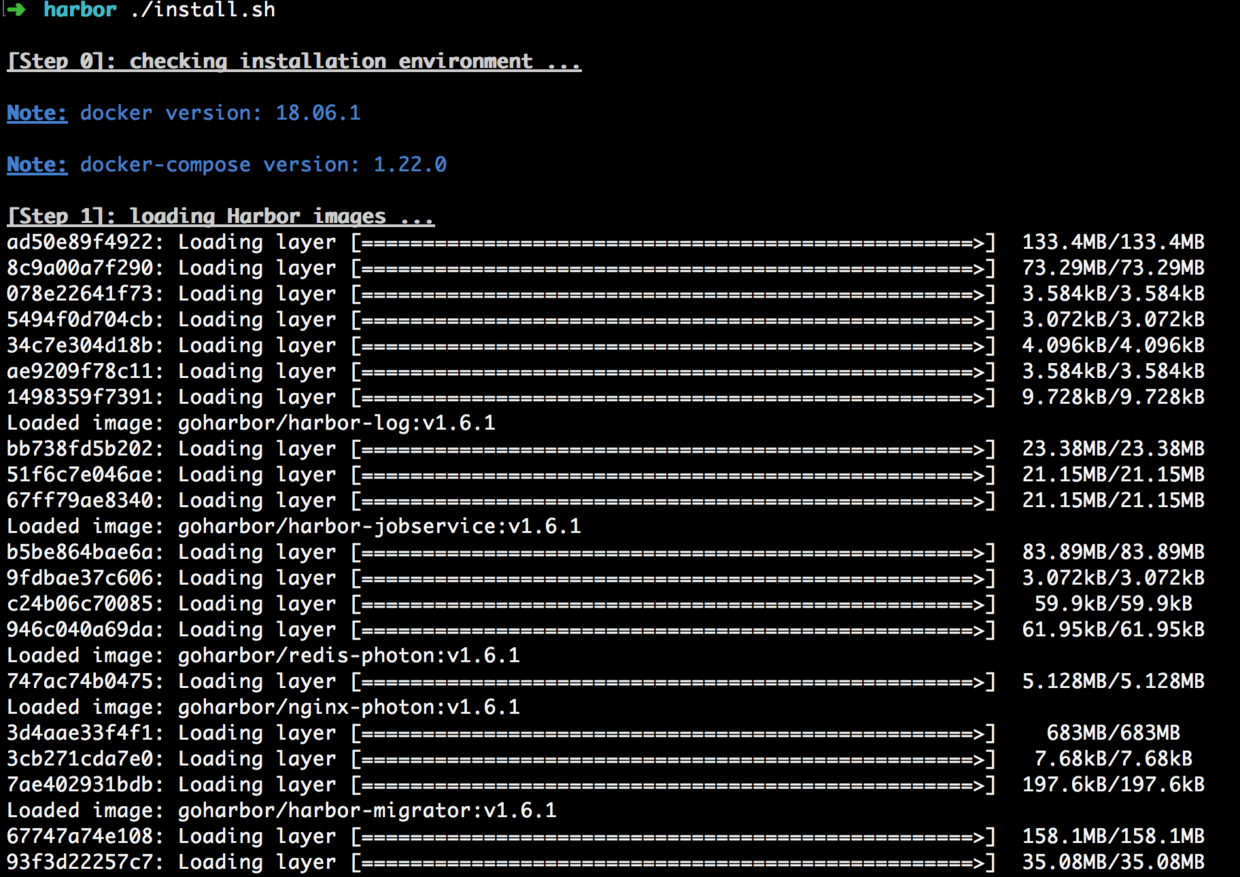The image size is (1240, 877).
Task: Click 'Loaded image: goharbor/nginx-photon:v1.6.1' line
Action: (x=263, y=707)
